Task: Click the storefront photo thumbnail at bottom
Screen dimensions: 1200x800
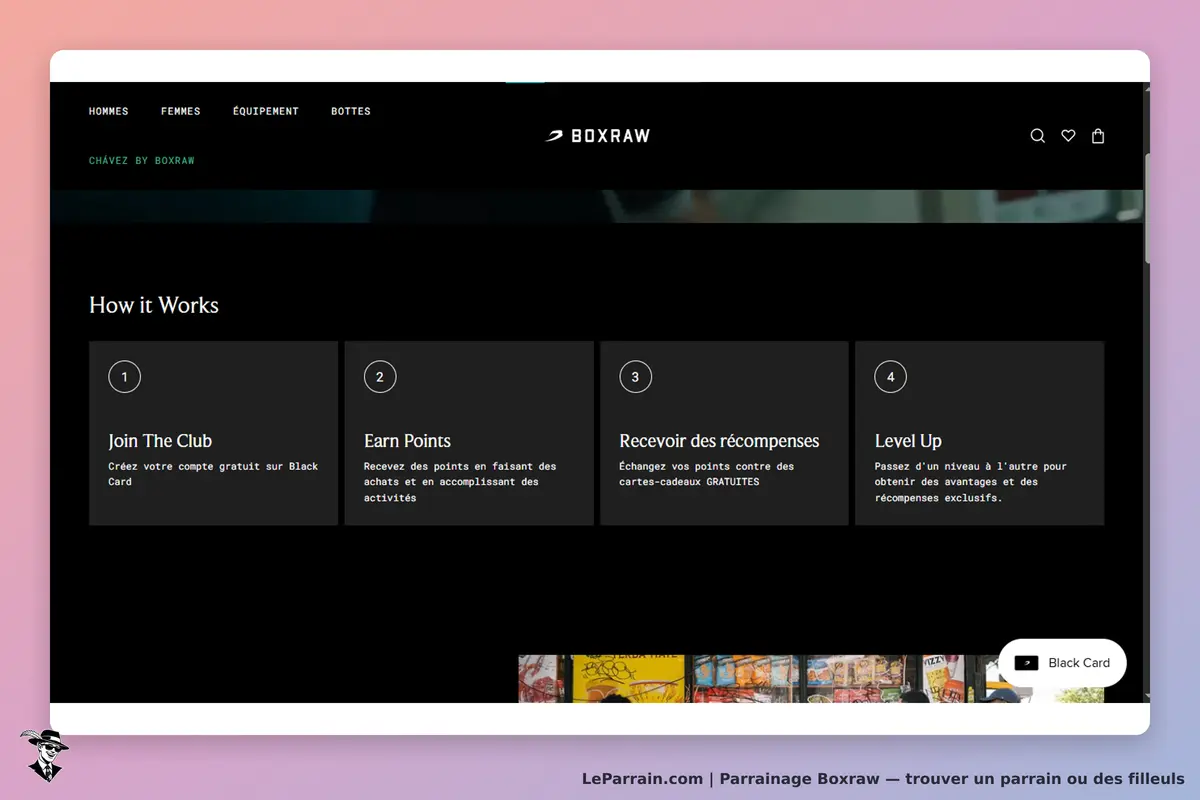Action: click(811, 679)
